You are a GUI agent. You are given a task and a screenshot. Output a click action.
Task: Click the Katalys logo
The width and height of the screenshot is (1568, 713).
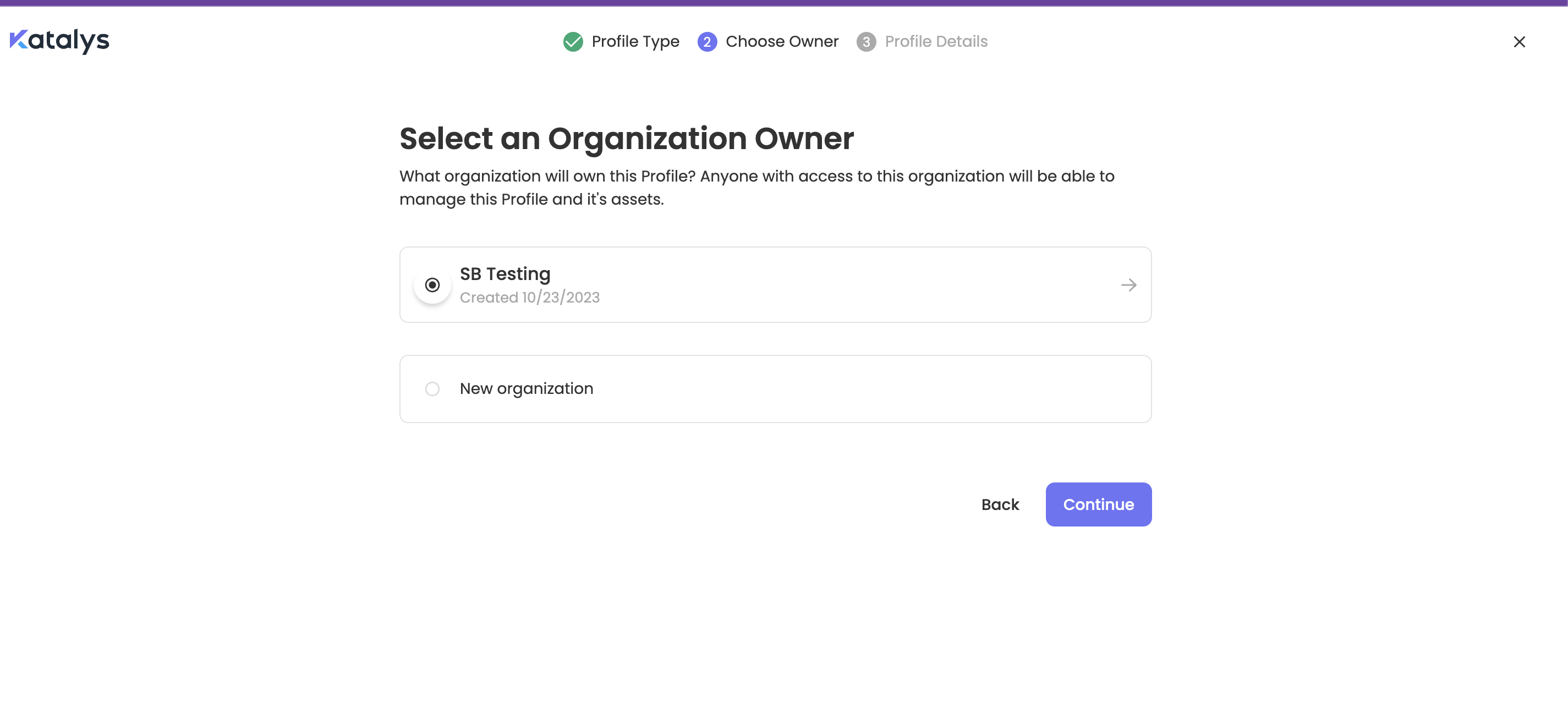pyautogui.click(x=59, y=41)
